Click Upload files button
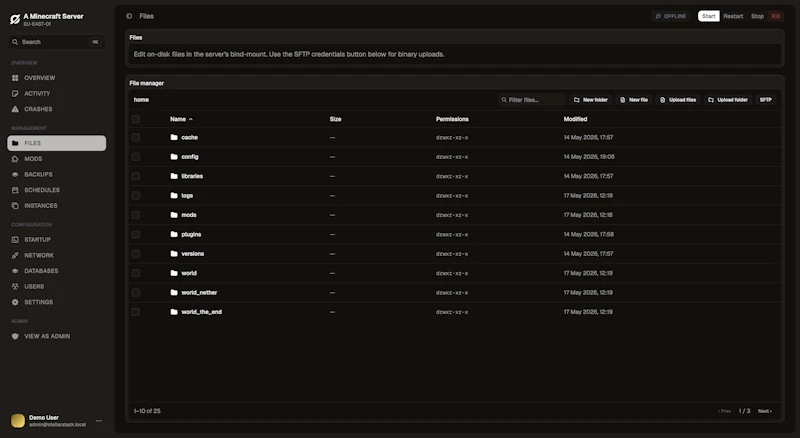This screenshot has width=800, height=438. tap(678, 100)
